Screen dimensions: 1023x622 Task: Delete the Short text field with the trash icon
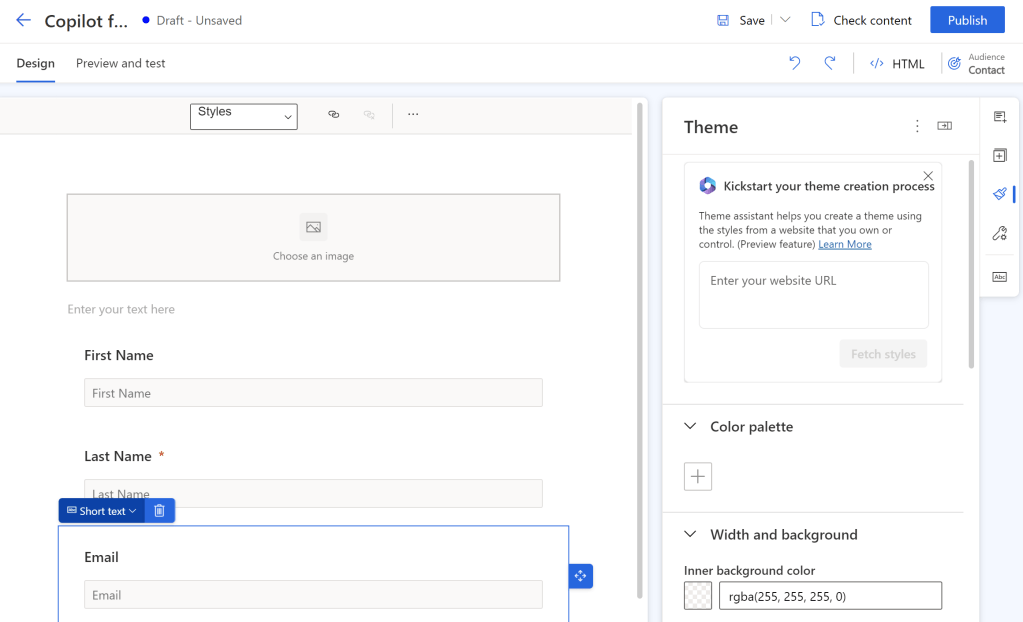click(159, 511)
